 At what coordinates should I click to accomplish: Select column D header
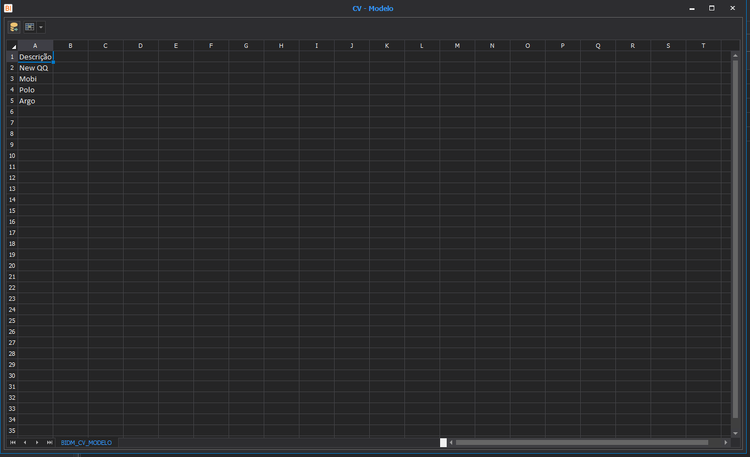pos(141,46)
